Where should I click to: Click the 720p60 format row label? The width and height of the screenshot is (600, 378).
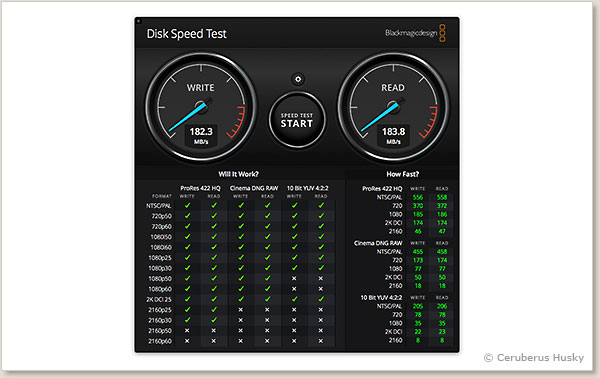161,226
